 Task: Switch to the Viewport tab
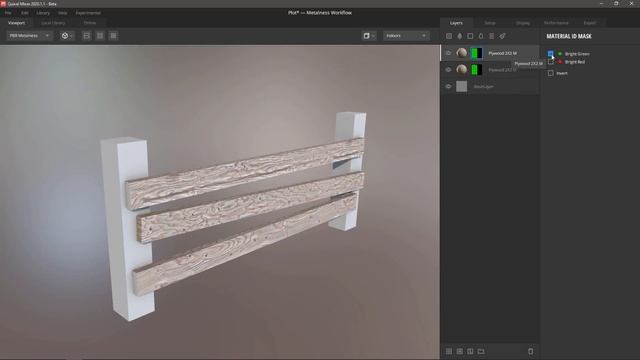tap(17, 23)
